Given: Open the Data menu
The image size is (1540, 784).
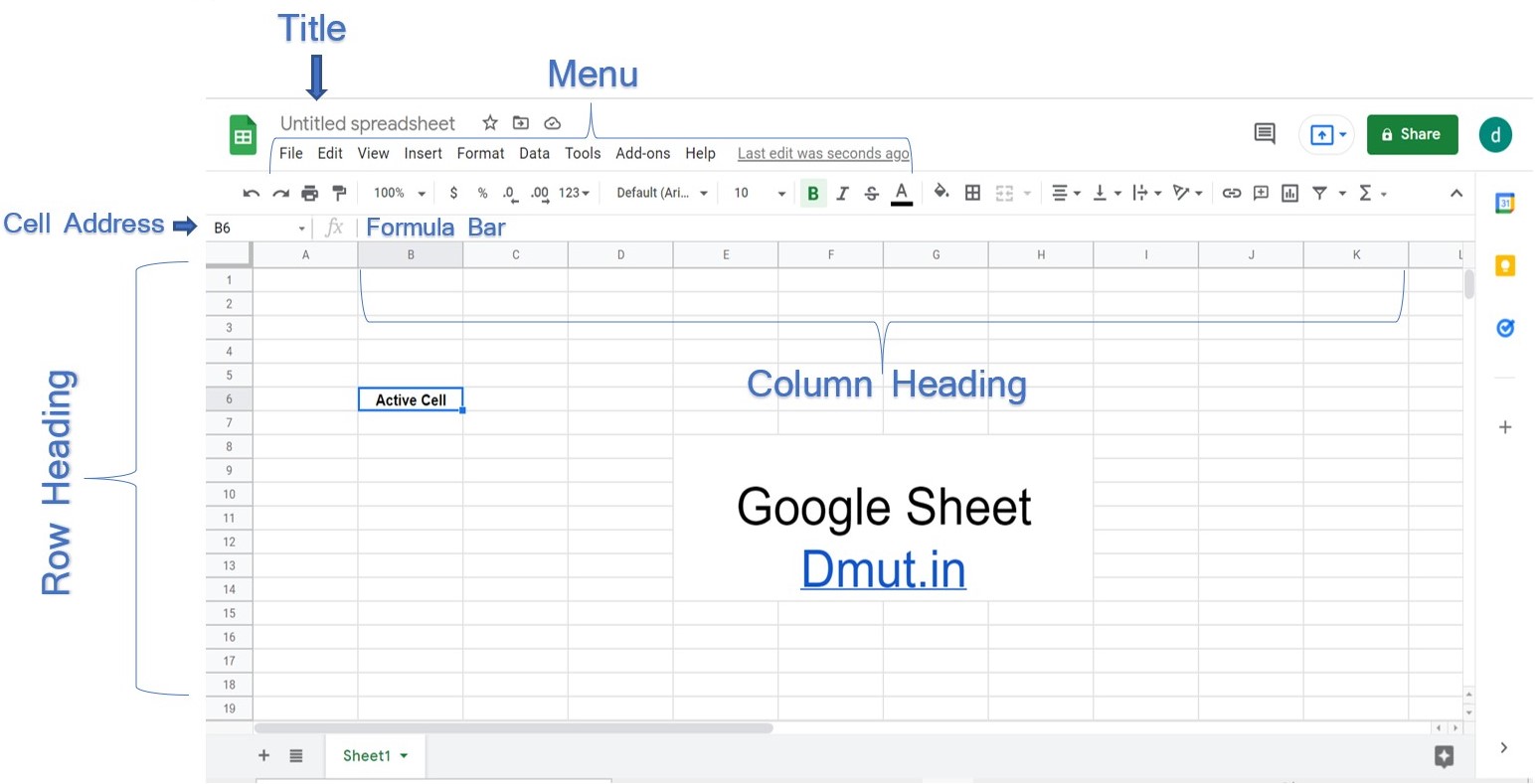Looking at the screenshot, I should (x=534, y=153).
